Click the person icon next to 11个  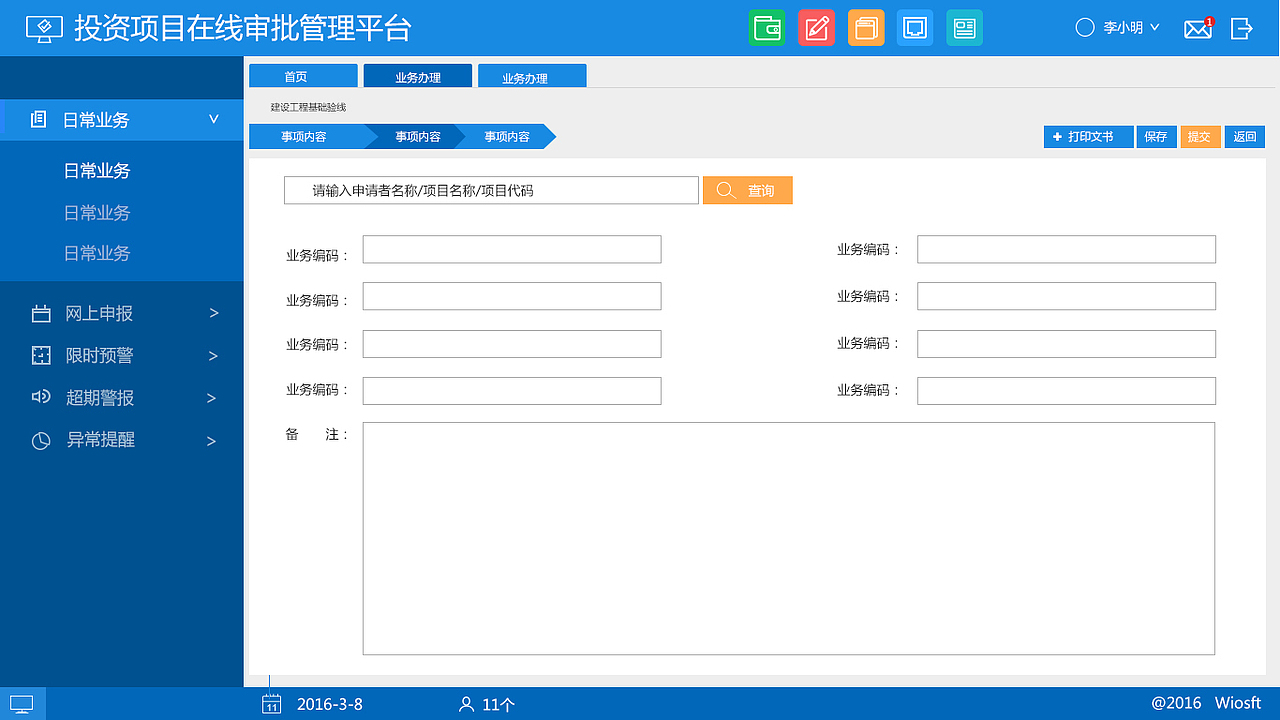[466, 704]
